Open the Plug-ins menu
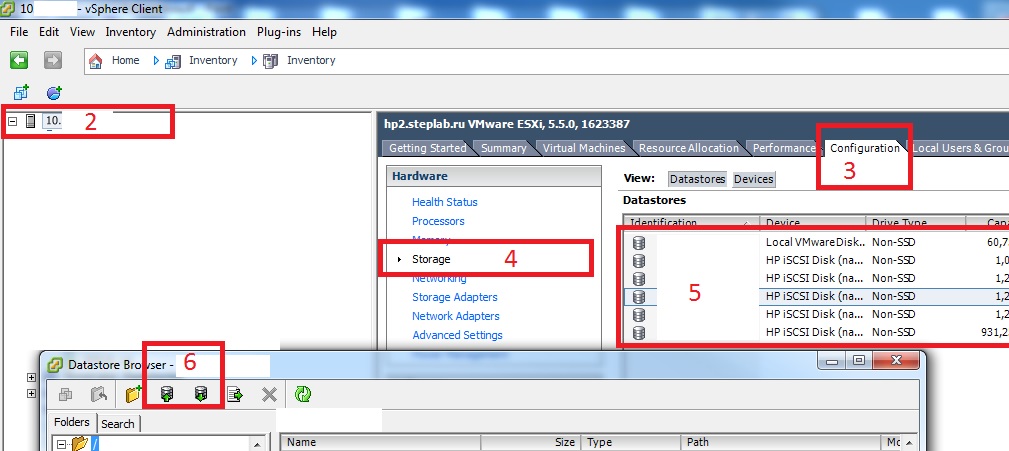This screenshot has width=1009, height=451. click(279, 32)
